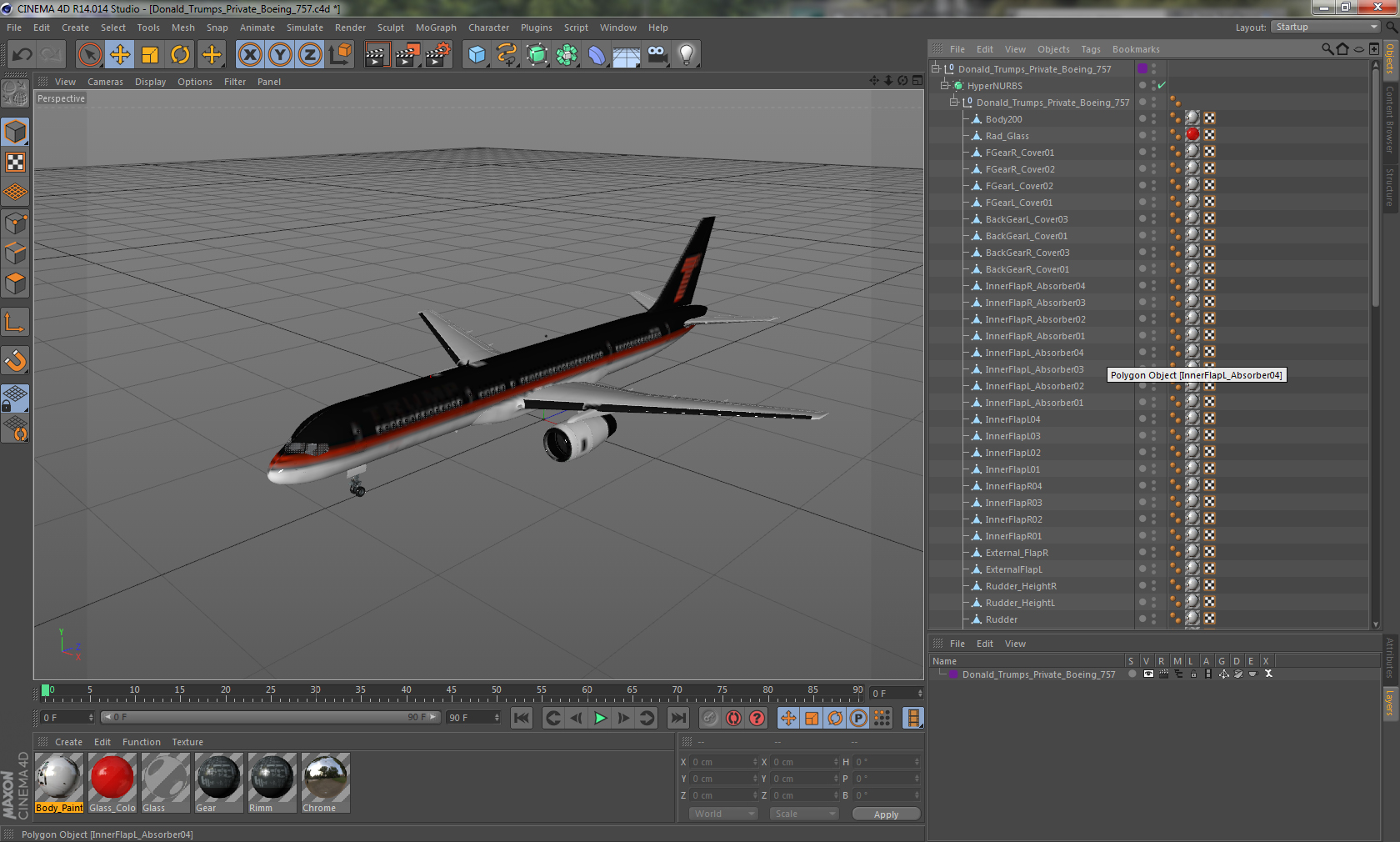The height and width of the screenshot is (842, 1400).
Task: Toggle X axis lock
Action: click(250, 55)
